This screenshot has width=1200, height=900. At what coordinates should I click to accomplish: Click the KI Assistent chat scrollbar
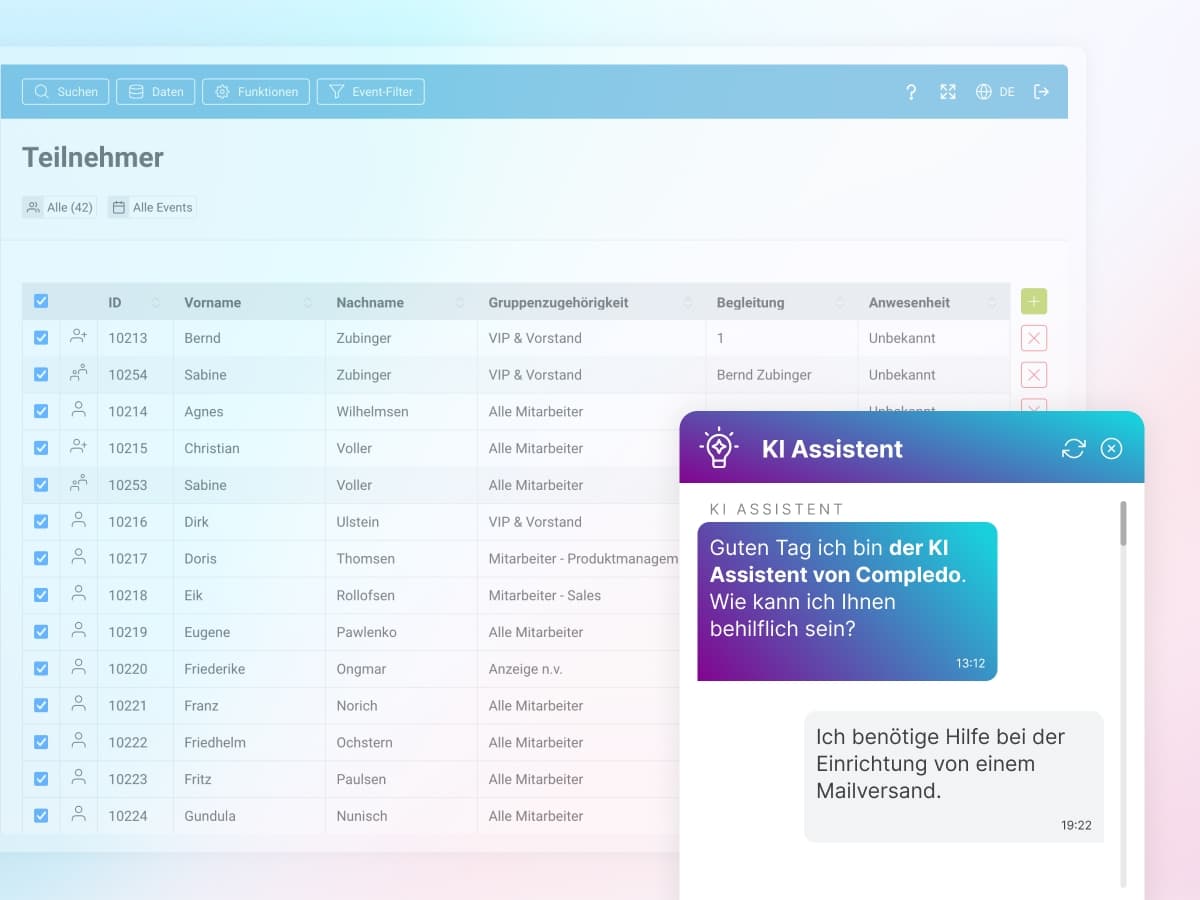click(1123, 524)
